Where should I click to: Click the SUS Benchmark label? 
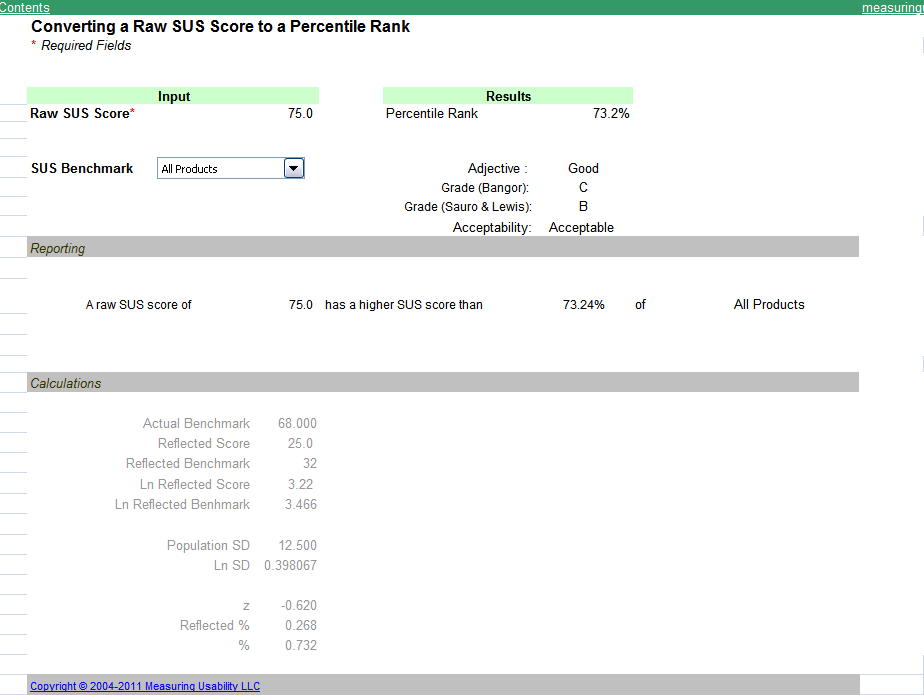pyautogui.click(x=82, y=169)
